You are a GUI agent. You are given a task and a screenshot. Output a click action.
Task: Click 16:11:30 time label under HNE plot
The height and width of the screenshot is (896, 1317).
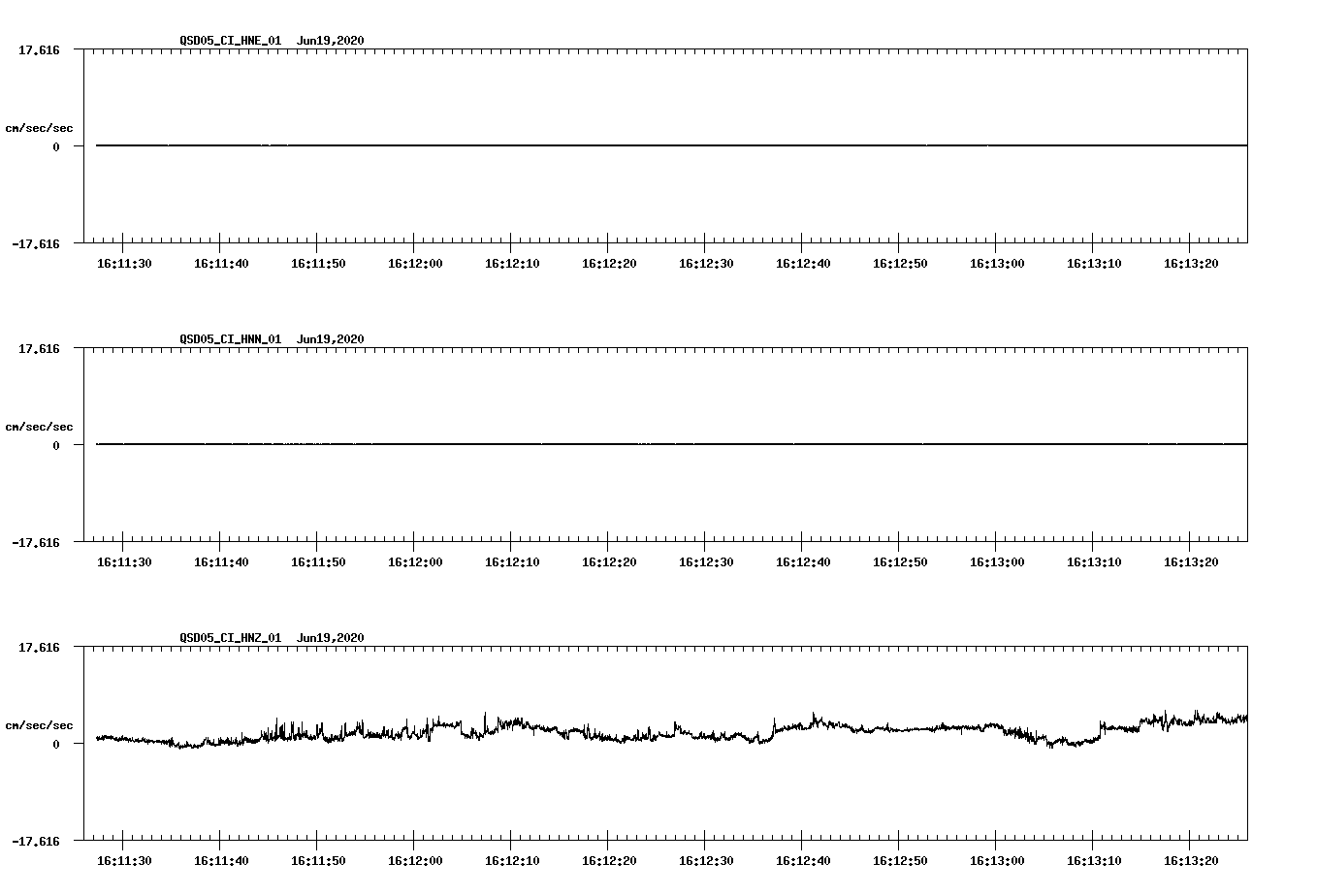(124, 264)
